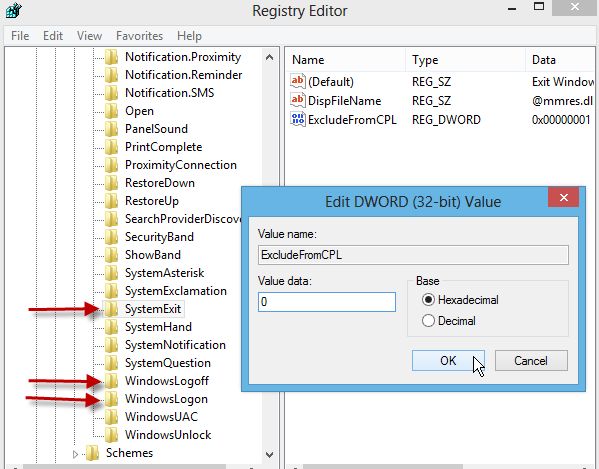Click the ProximityConnection folder icon

pyautogui.click(x=112, y=165)
